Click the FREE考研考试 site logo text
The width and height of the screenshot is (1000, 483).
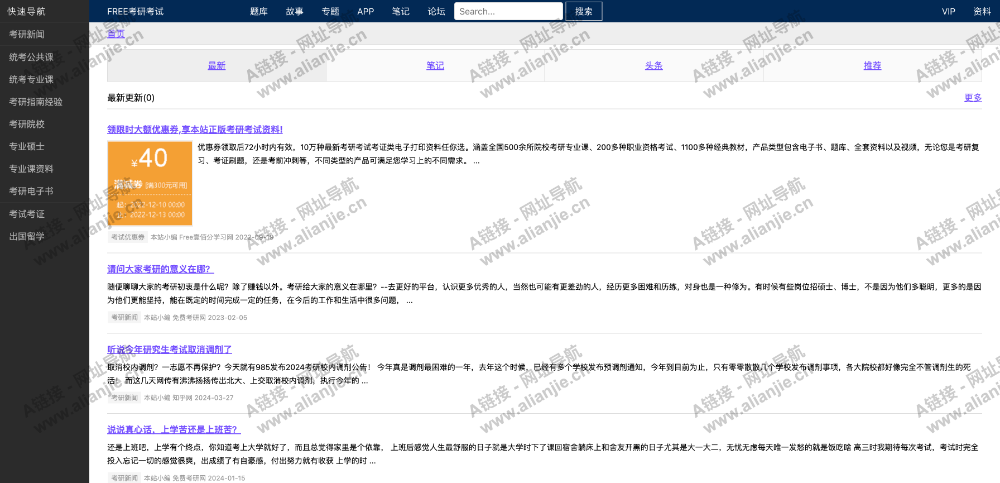click(x=135, y=12)
